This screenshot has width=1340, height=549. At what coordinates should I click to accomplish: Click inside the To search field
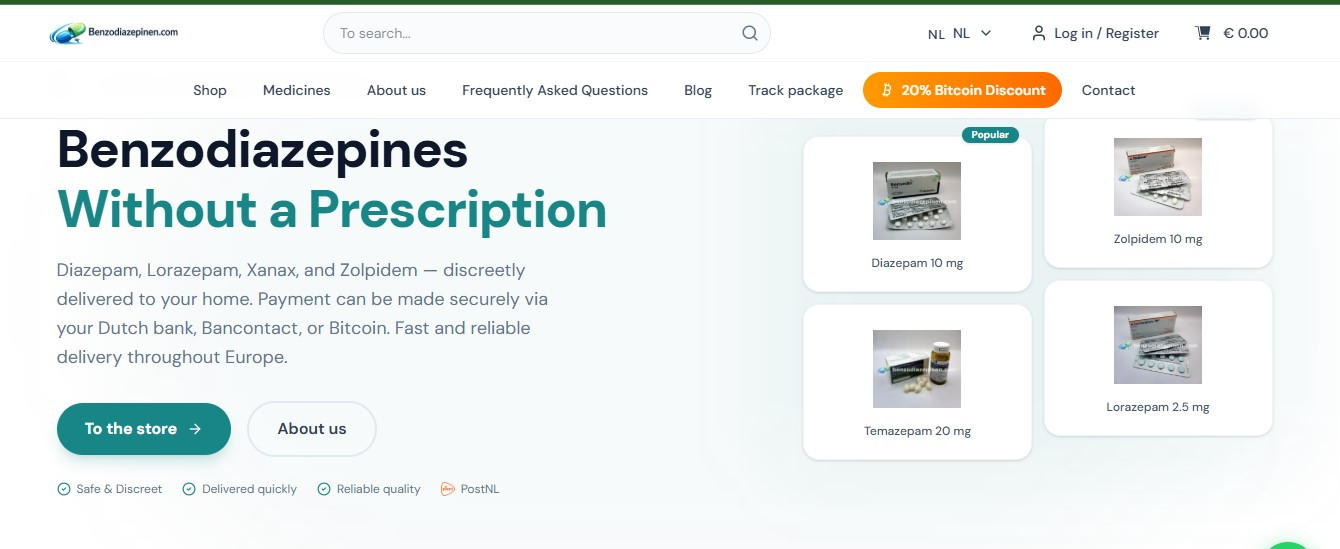coord(547,33)
